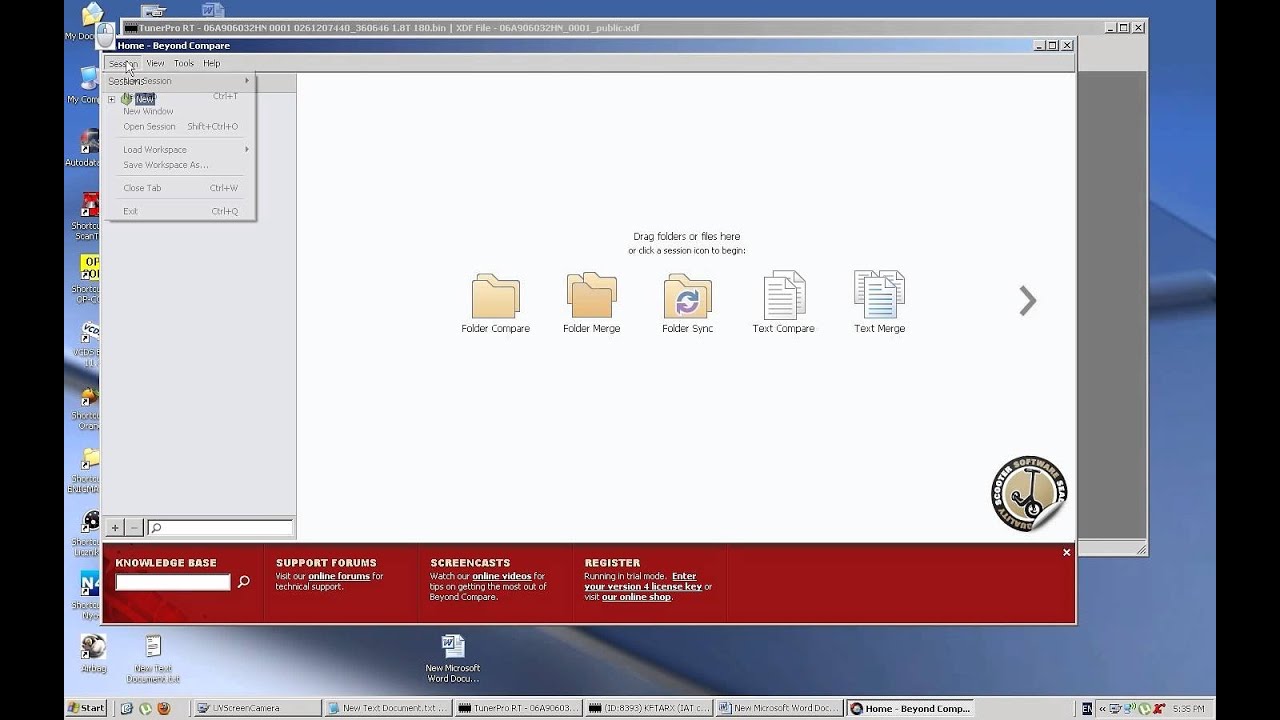Expand the New node in sessions tree
Screen dimensions: 1280x720
tap(112, 99)
